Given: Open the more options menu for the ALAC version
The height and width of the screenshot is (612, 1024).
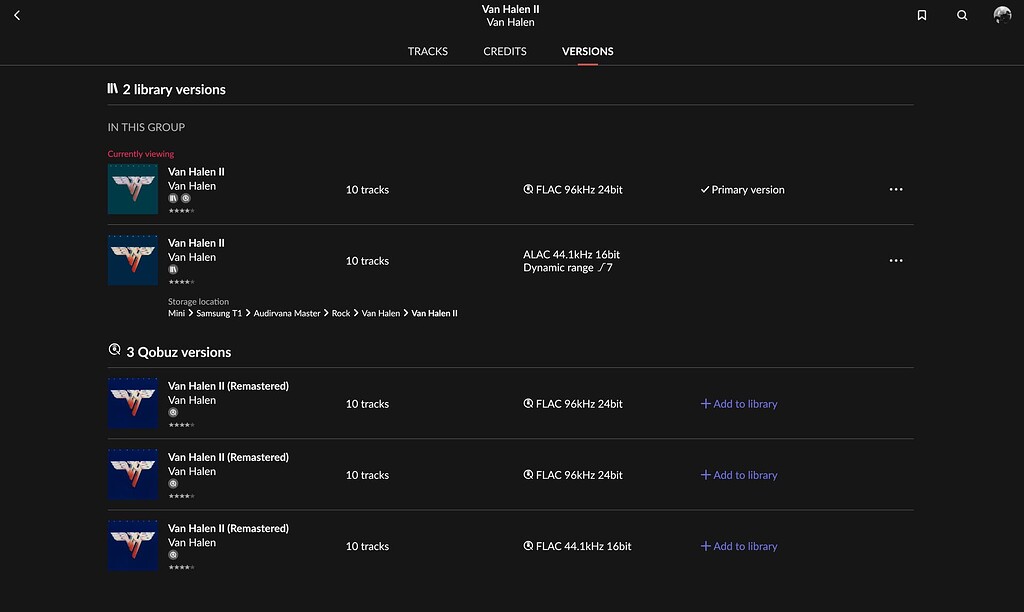Looking at the screenshot, I should pyautogui.click(x=896, y=260).
